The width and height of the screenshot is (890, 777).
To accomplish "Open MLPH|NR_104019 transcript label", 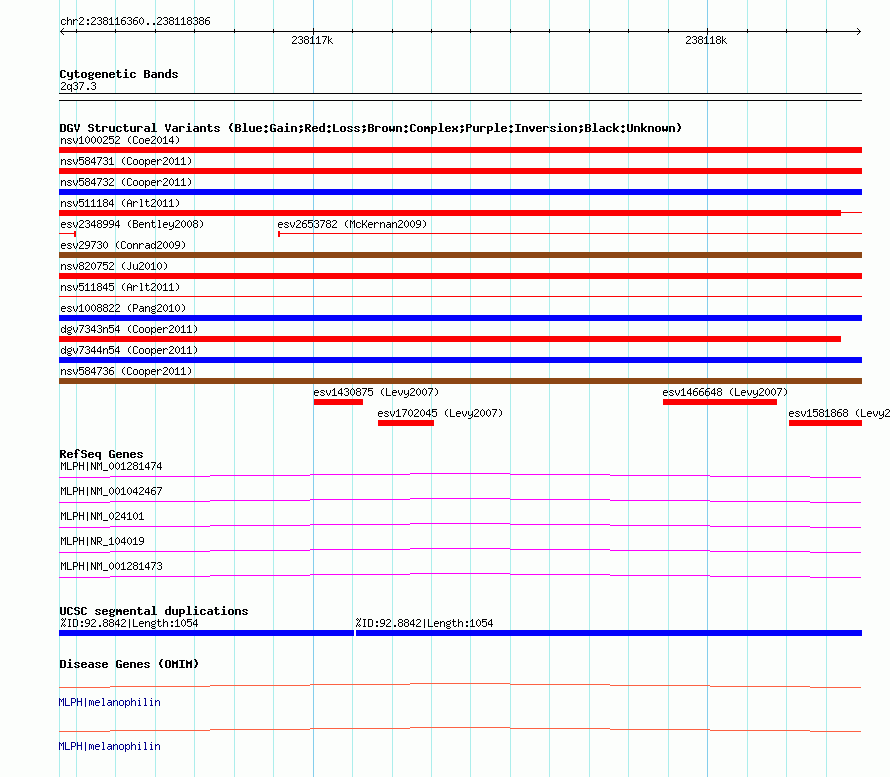I will click(x=102, y=541).
